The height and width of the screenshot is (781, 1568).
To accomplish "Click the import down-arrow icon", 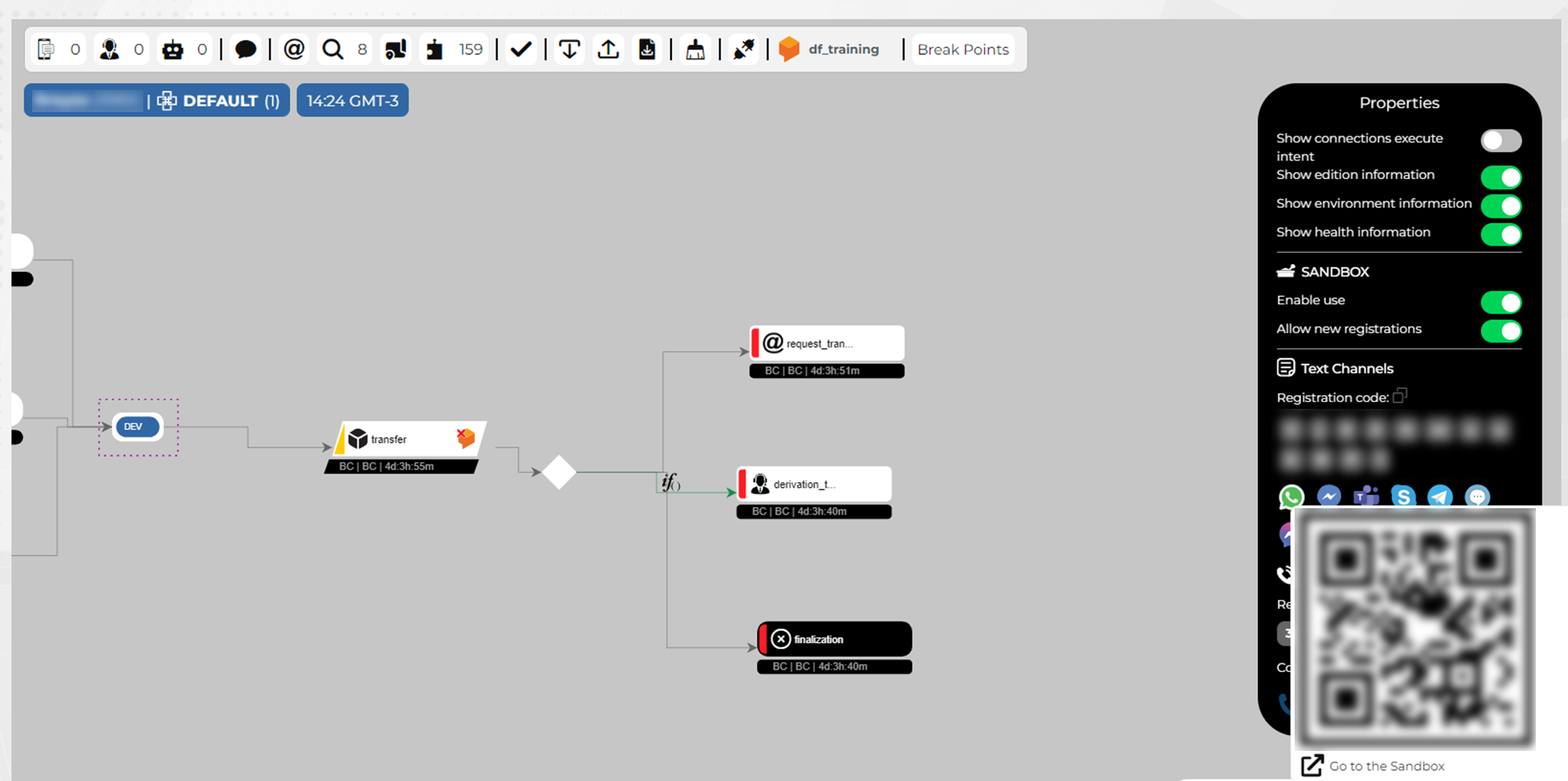I will 569,50.
